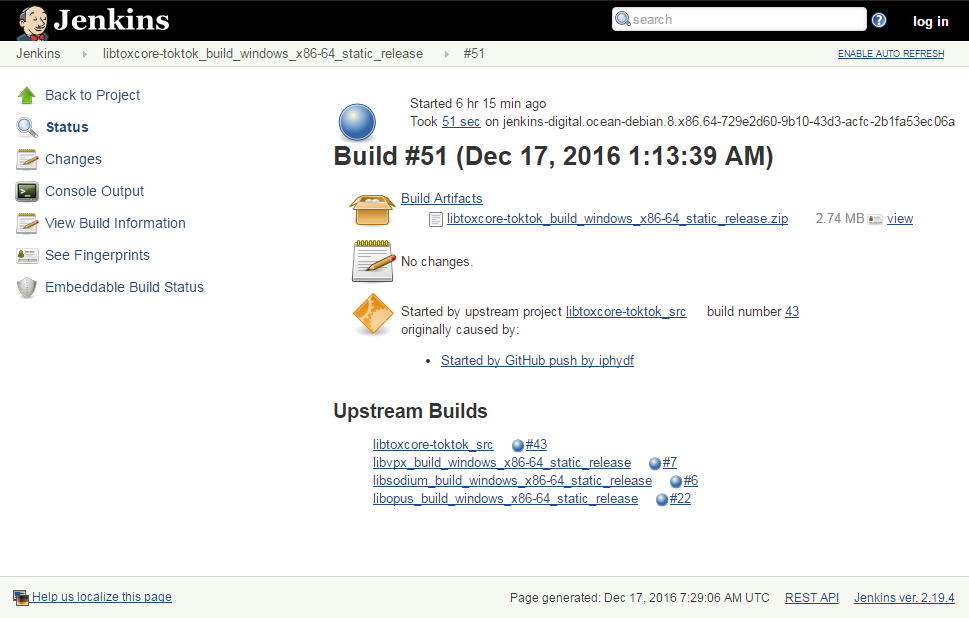
Task: Download the static_release.zip artifact link
Action: point(617,219)
